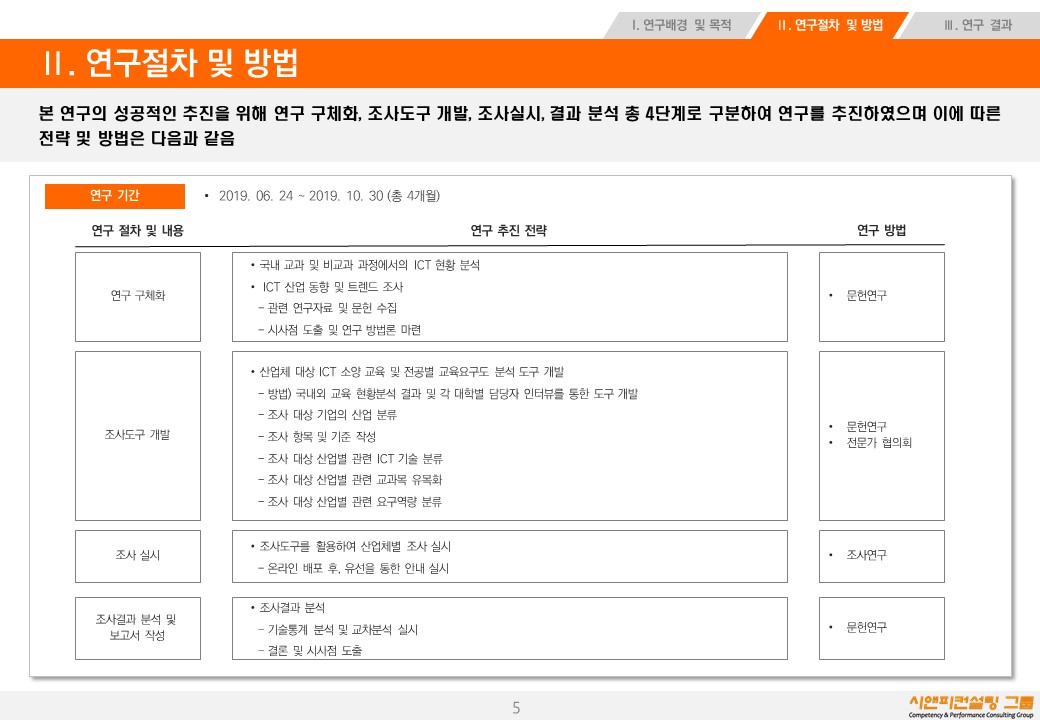Image resolution: width=1040 pixels, height=720 pixels.
Task: Click the column header '연구 절차 및 내용'
Action: pyautogui.click(x=137, y=231)
